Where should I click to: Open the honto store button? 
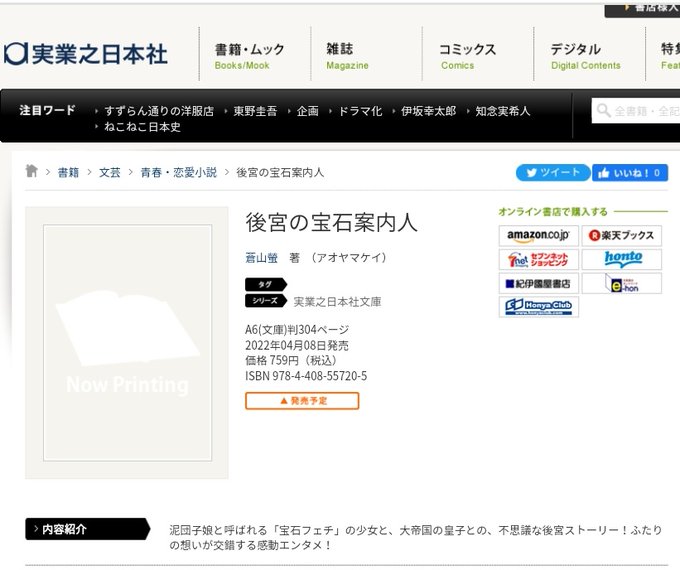(x=621, y=259)
